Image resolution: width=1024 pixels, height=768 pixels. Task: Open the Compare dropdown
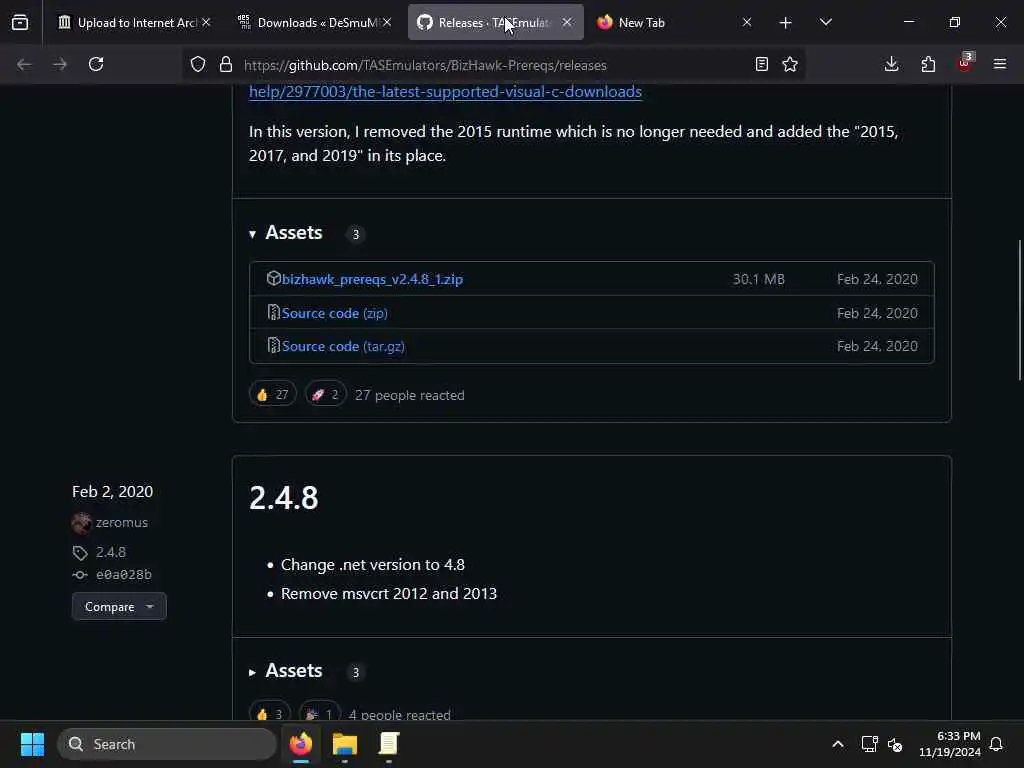tap(119, 607)
